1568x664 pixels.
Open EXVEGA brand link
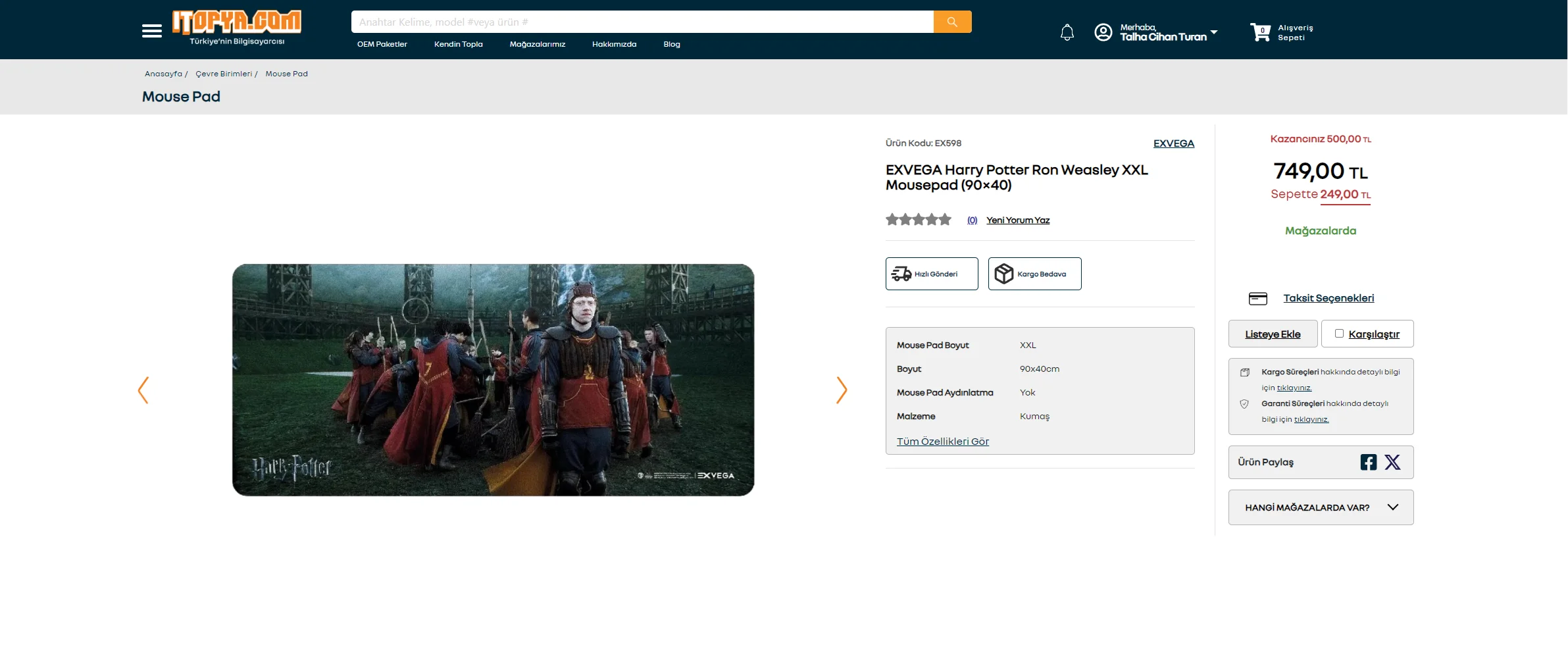(1174, 143)
